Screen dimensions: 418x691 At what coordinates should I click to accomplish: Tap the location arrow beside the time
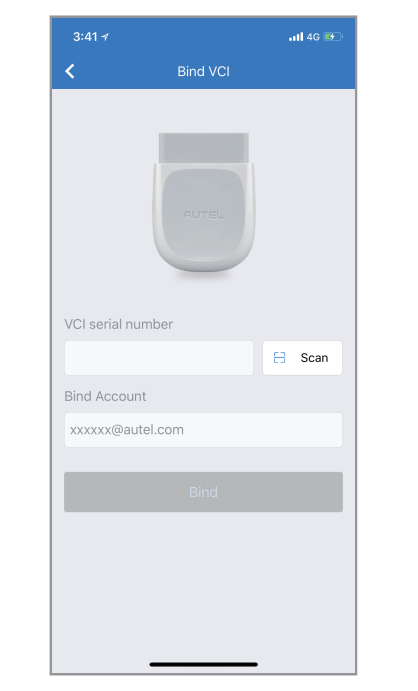pos(105,37)
